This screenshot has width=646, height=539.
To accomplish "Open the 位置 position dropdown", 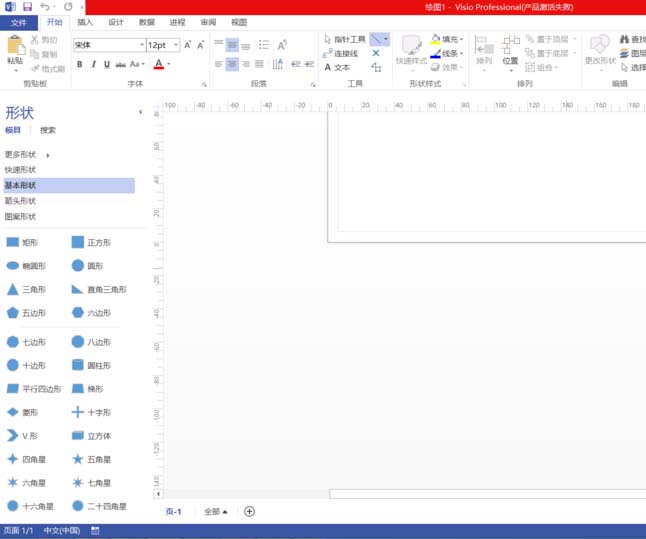I will [x=510, y=51].
